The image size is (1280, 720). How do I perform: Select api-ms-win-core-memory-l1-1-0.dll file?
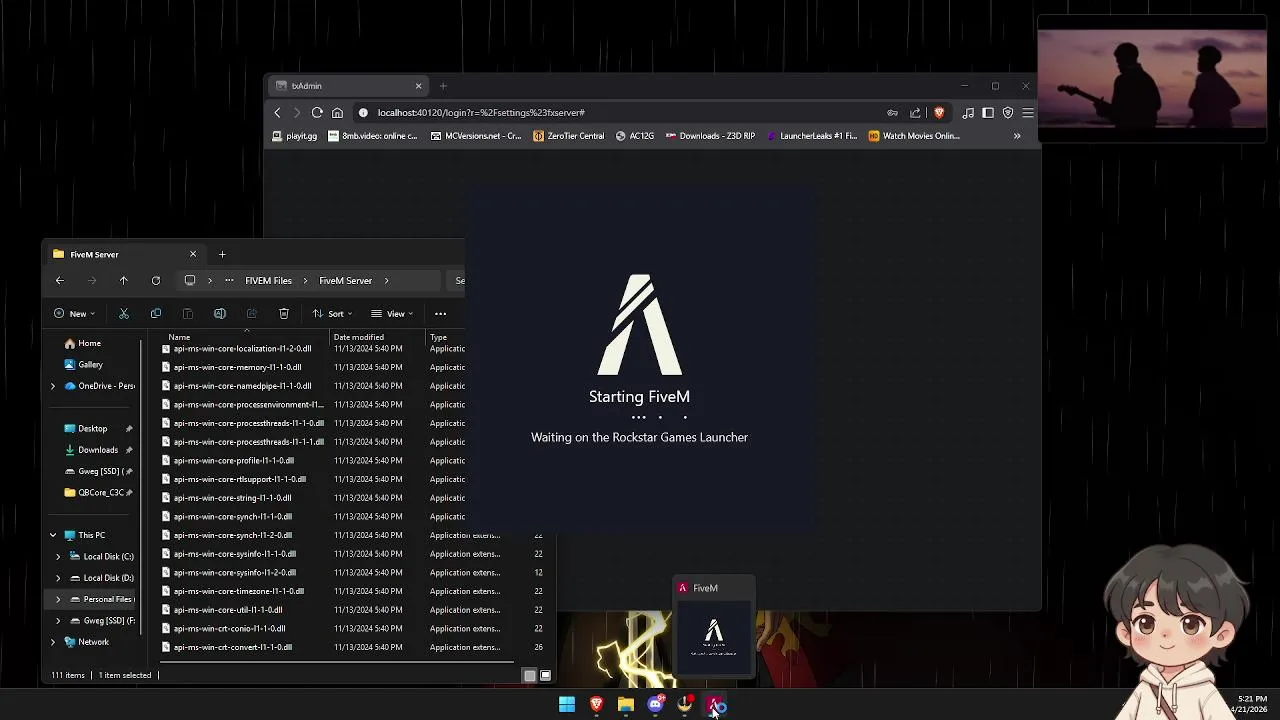(x=237, y=368)
